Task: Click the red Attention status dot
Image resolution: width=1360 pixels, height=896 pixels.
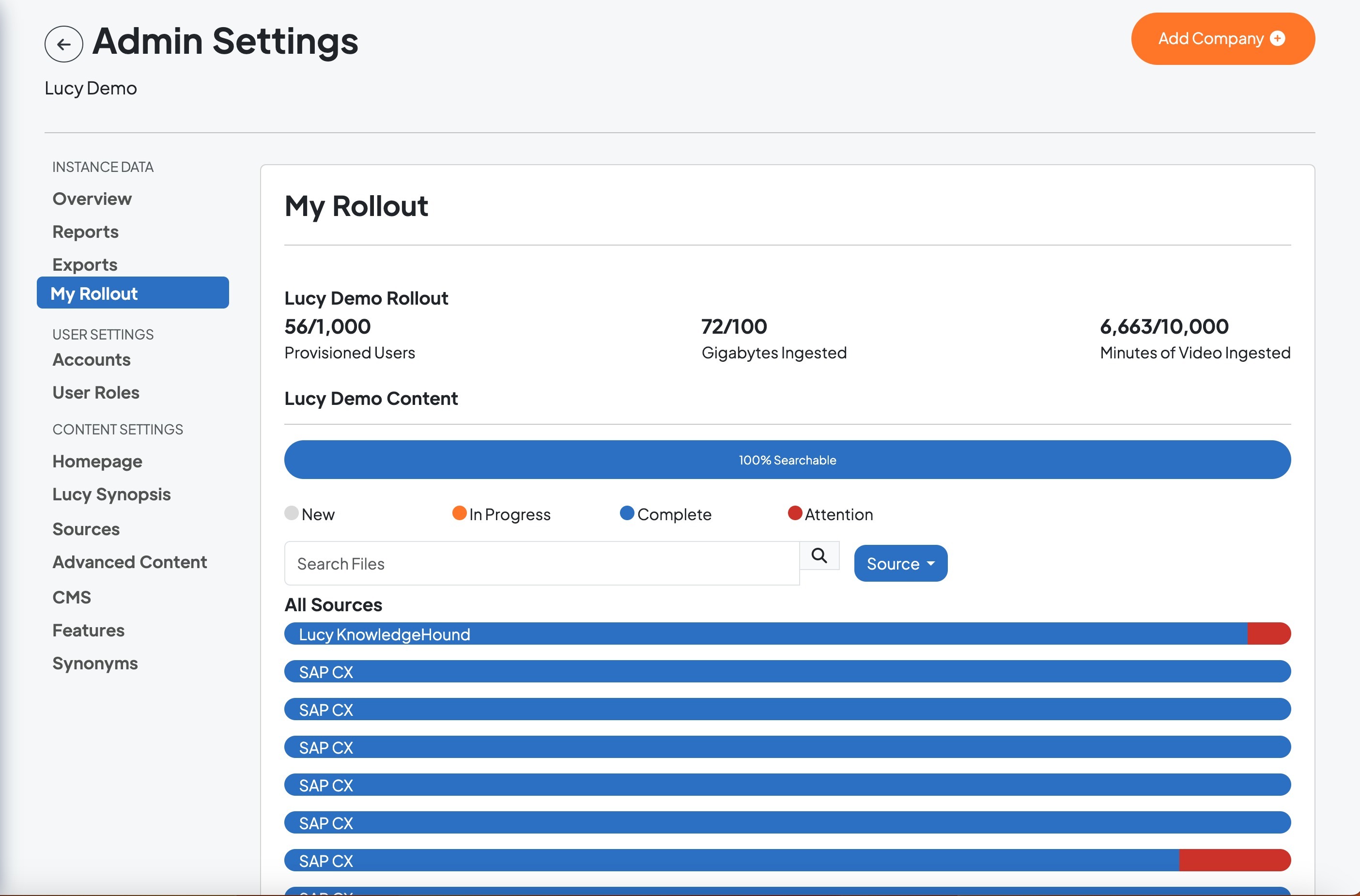Action: tap(795, 512)
